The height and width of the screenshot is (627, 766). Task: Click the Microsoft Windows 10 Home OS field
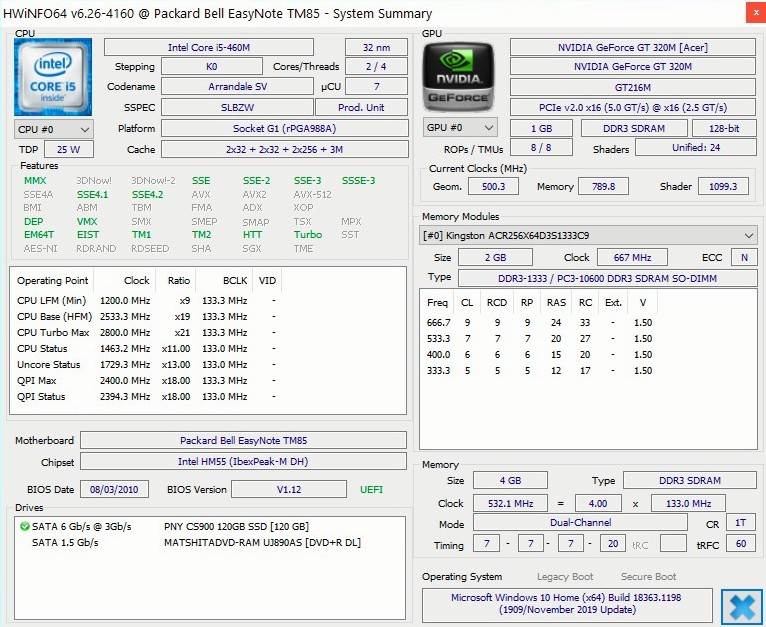click(x=567, y=604)
